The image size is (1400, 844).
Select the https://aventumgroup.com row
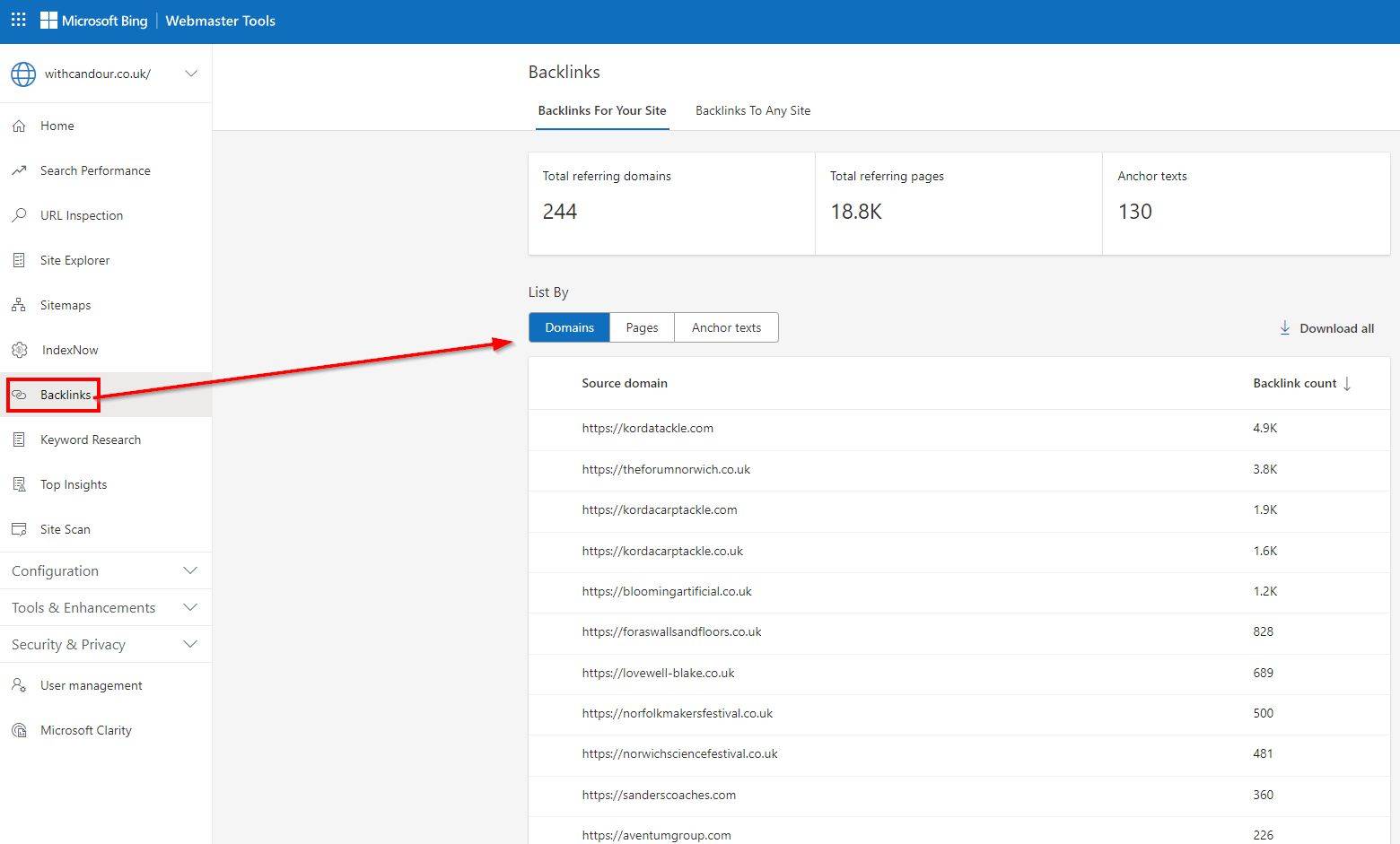[x=959, y=831]
